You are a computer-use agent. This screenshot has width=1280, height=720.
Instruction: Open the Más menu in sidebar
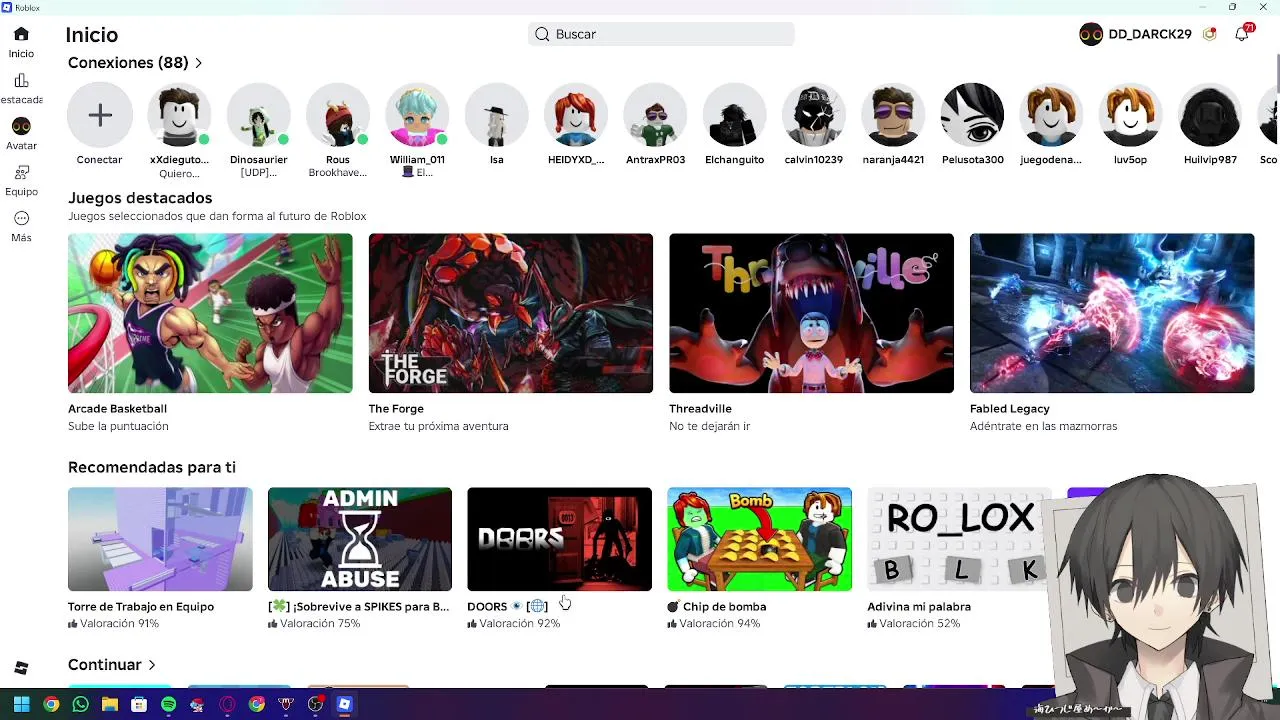(21, 218)
